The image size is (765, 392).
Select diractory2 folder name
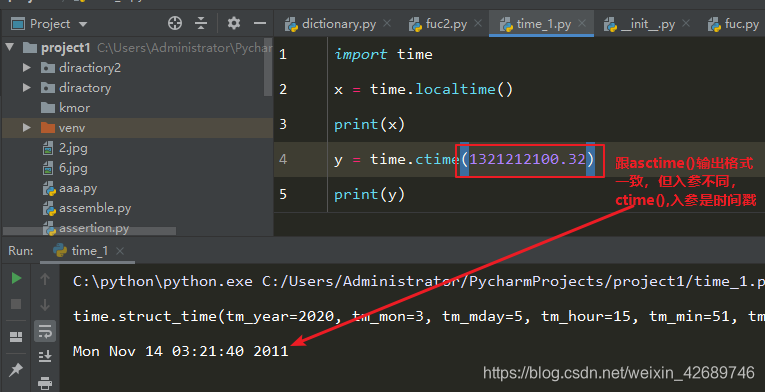(x=90, y=67)
